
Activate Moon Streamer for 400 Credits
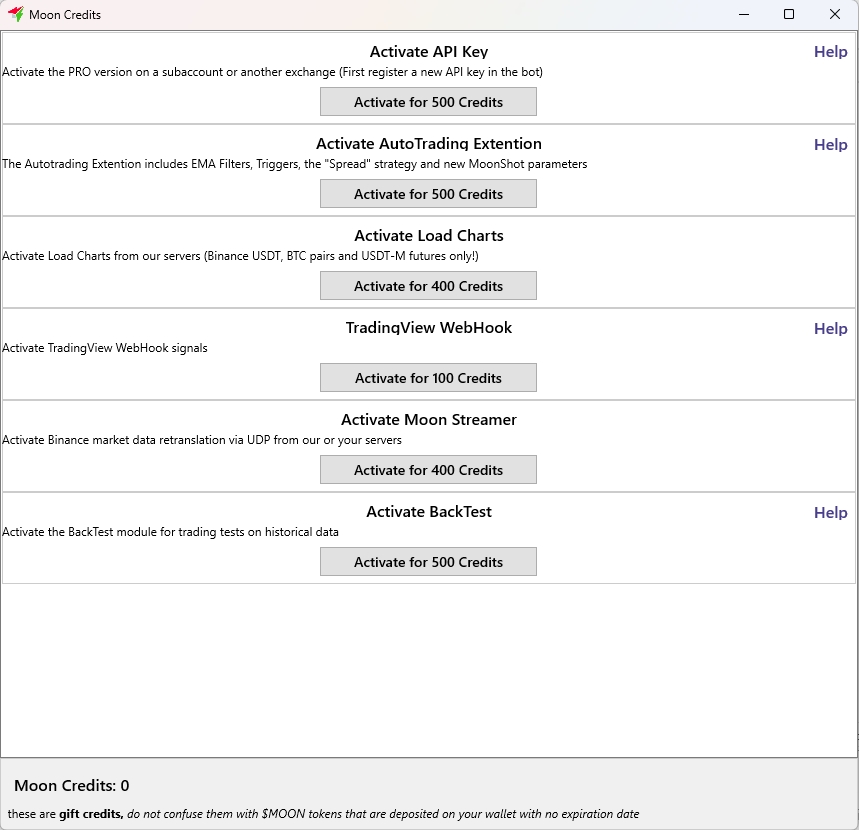click(428, 470)
